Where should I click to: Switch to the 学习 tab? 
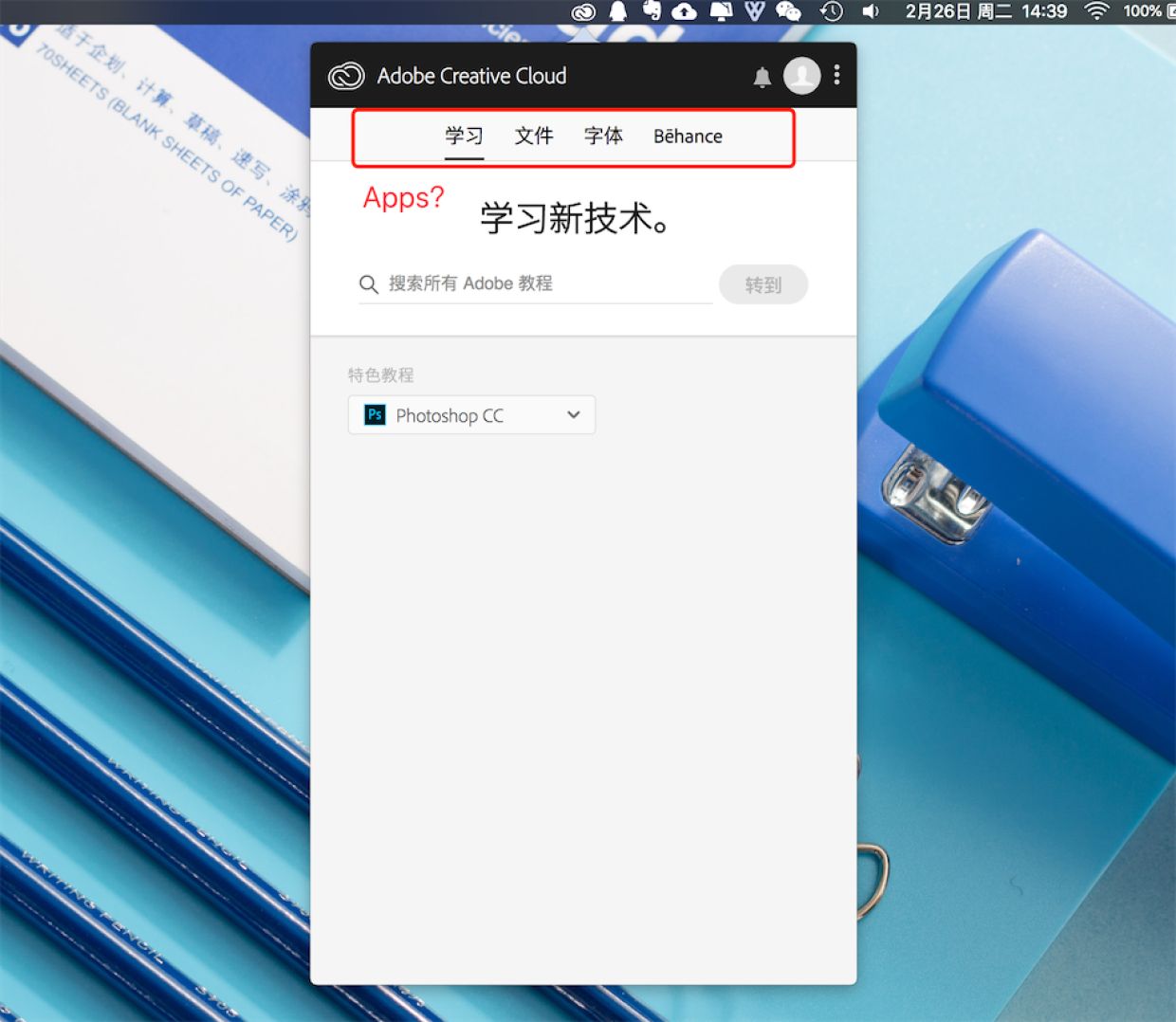coord(464,137)
